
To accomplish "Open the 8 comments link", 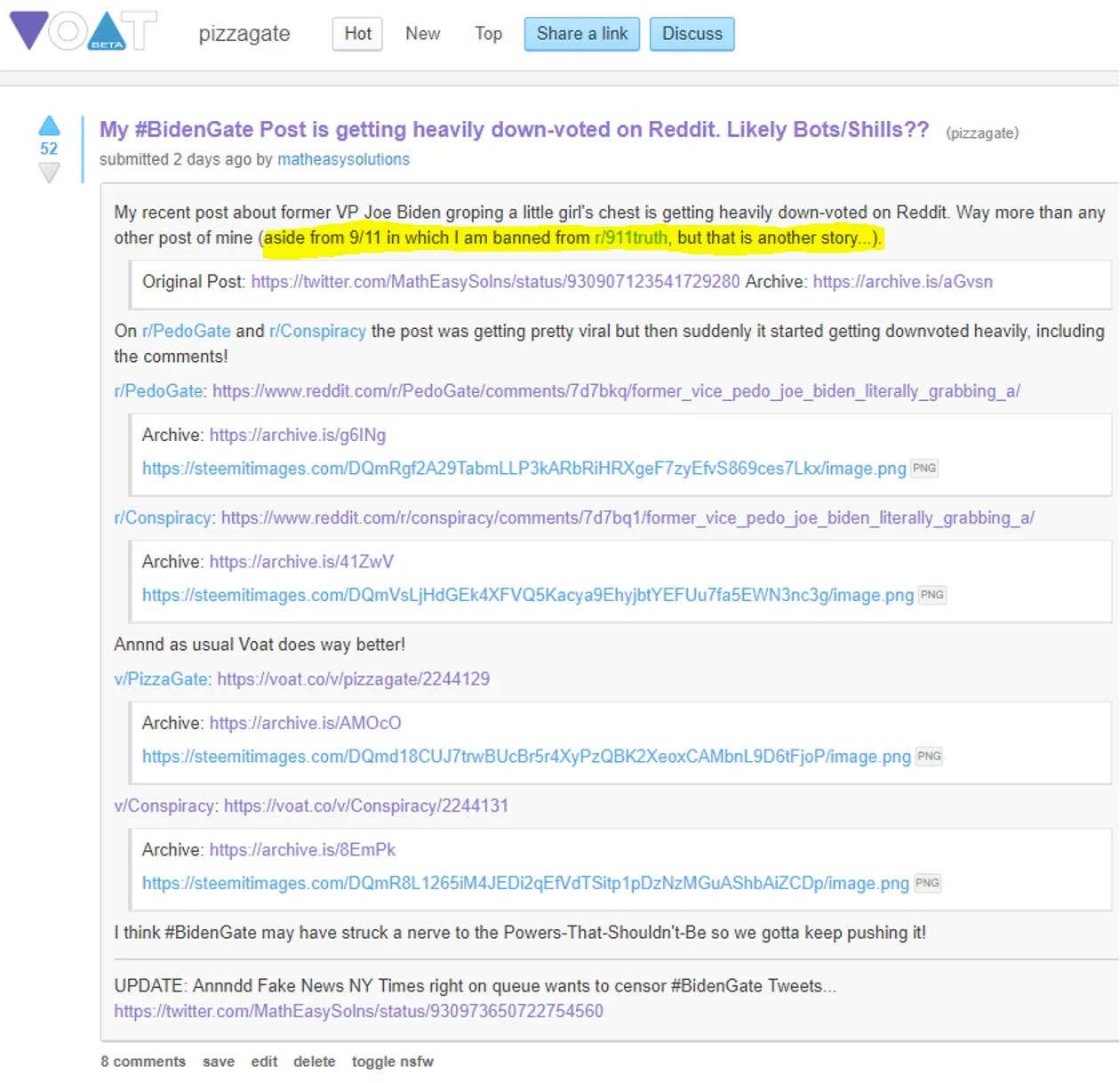I will coord(143,1062).
